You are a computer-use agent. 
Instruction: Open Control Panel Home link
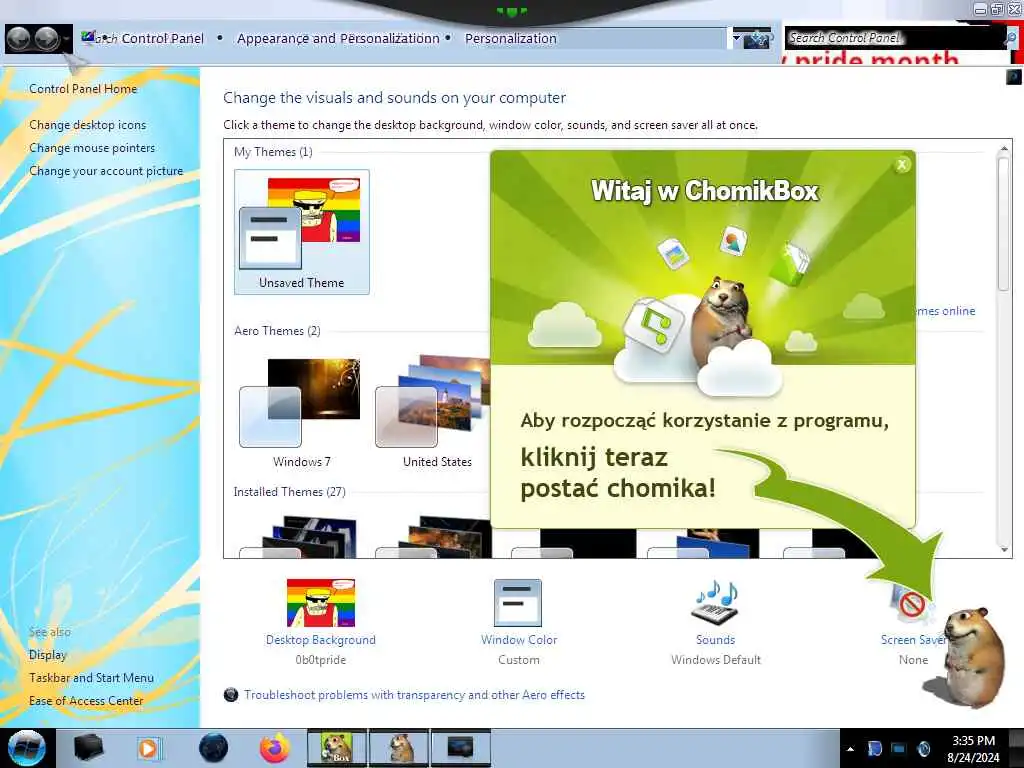(83, 89)
